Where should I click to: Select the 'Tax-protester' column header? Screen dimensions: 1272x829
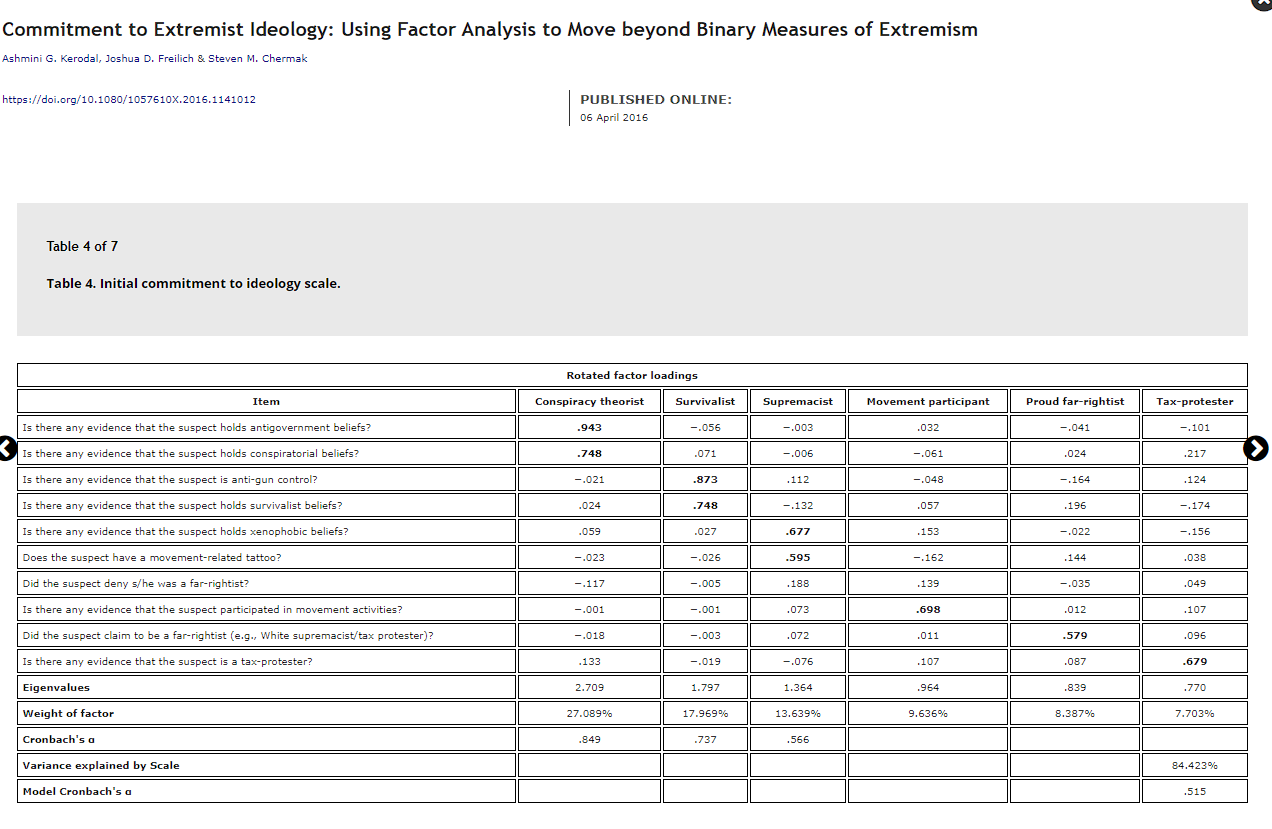point(1195,401)
